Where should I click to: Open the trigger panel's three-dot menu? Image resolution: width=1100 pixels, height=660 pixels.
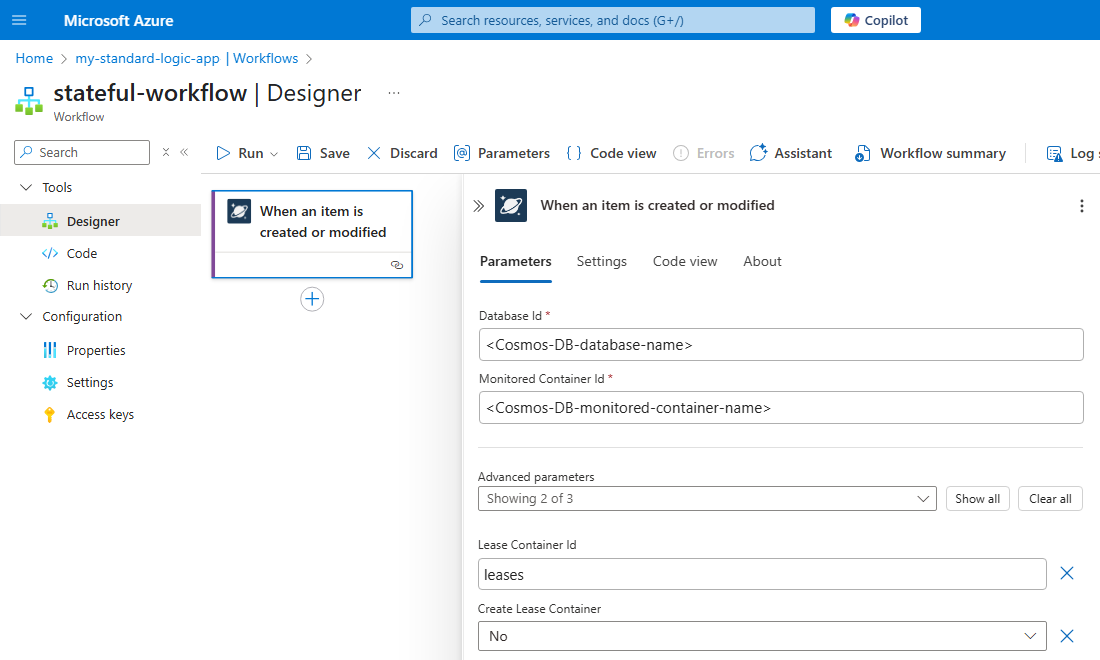pos(1081,206)
